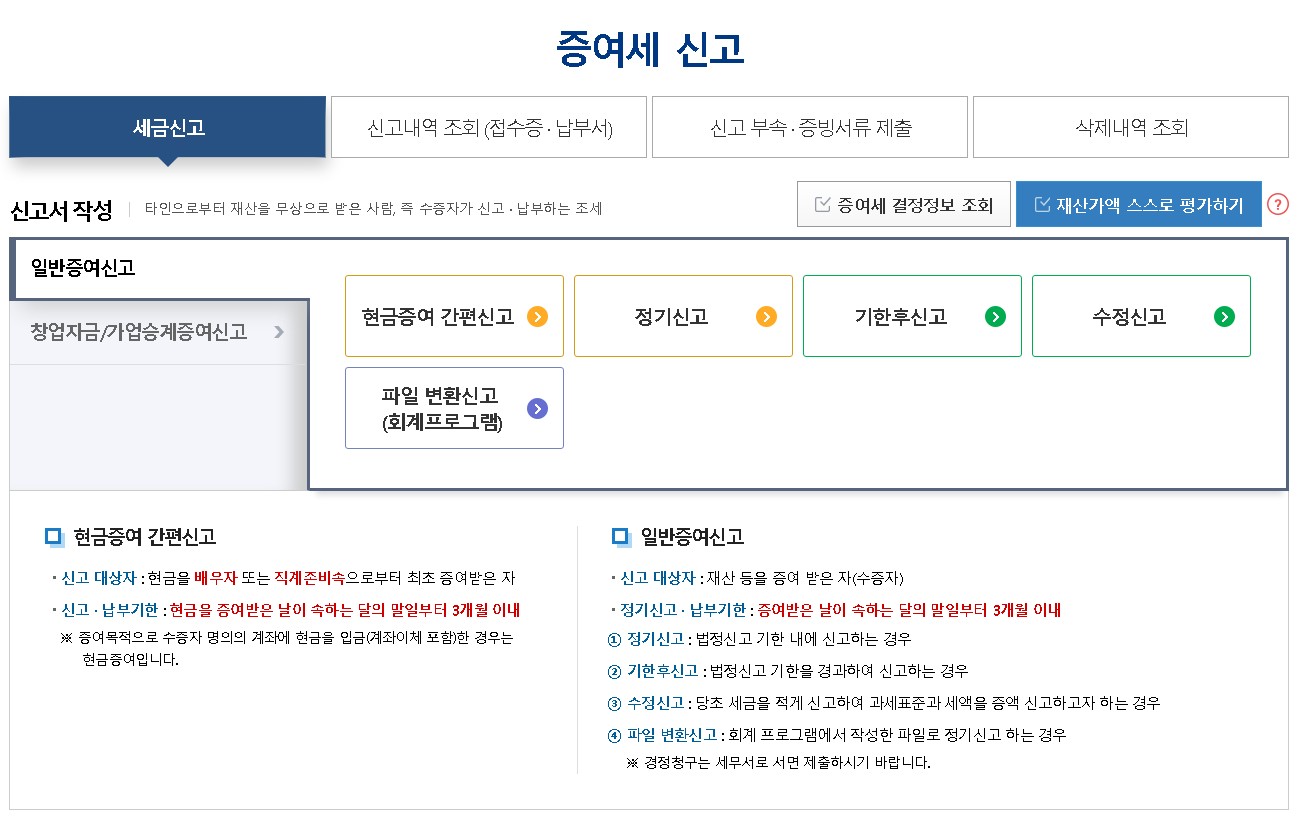The height and width of the screenshot is (821, 1315).
Task: Open 증여세 결정정보 조회
Action: [x=903, y=203]
